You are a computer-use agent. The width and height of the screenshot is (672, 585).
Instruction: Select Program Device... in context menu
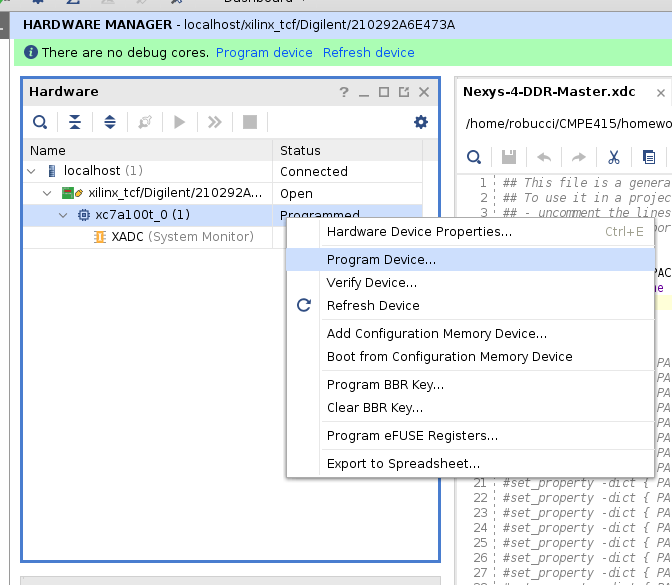click(x=470, y=260)
